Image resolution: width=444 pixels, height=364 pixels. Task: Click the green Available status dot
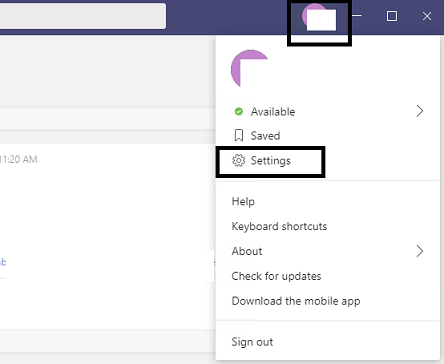239,111
